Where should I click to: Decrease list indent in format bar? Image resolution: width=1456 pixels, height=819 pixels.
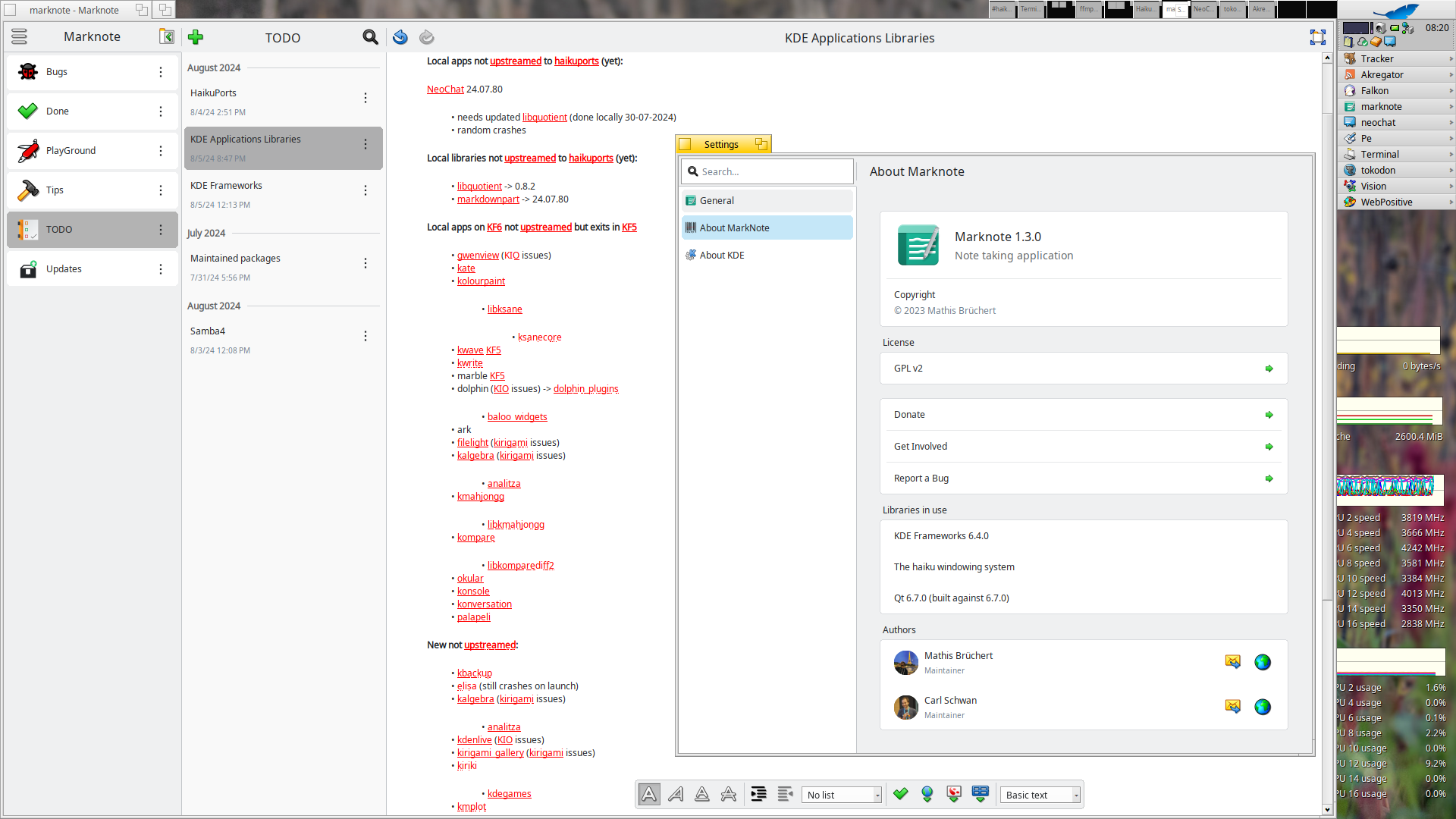[785, 794]
